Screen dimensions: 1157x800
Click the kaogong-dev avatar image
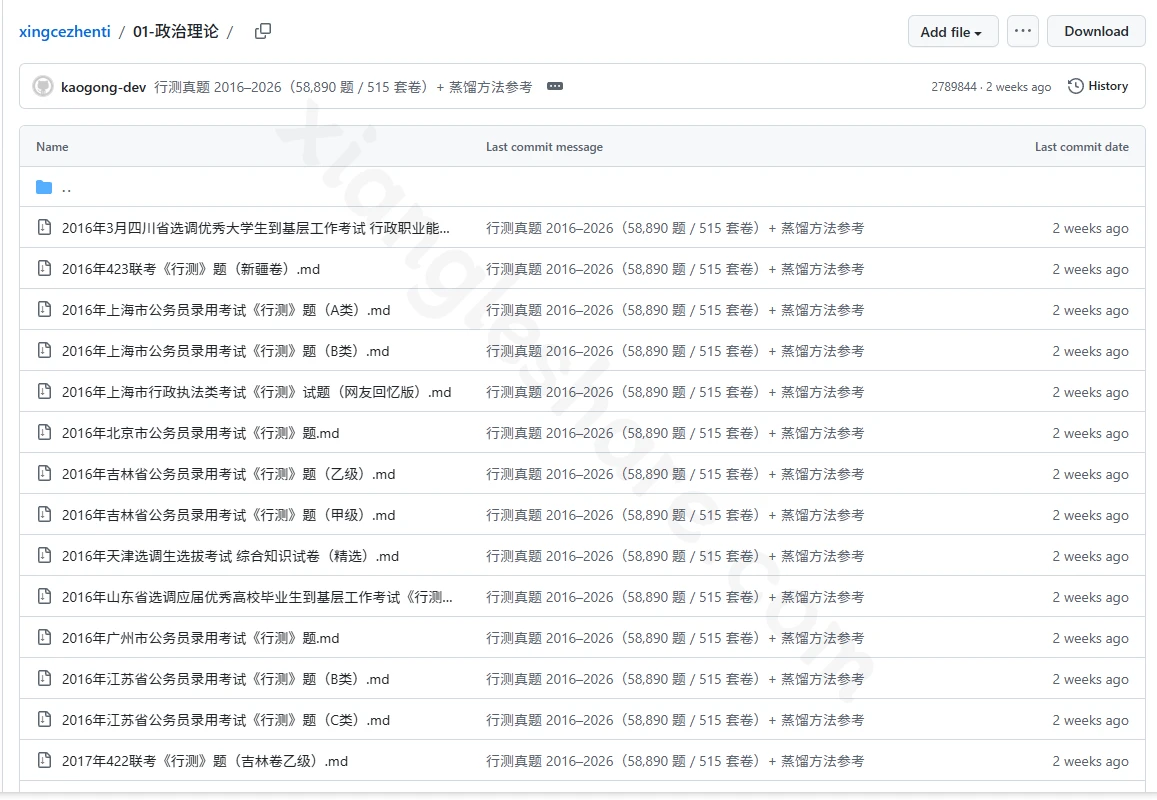43,86
